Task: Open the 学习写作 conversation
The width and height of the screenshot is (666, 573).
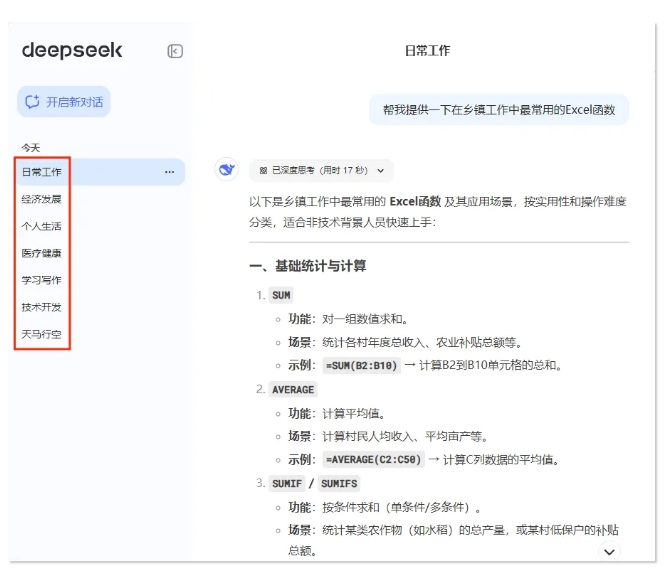Action: tap(42, 280)
